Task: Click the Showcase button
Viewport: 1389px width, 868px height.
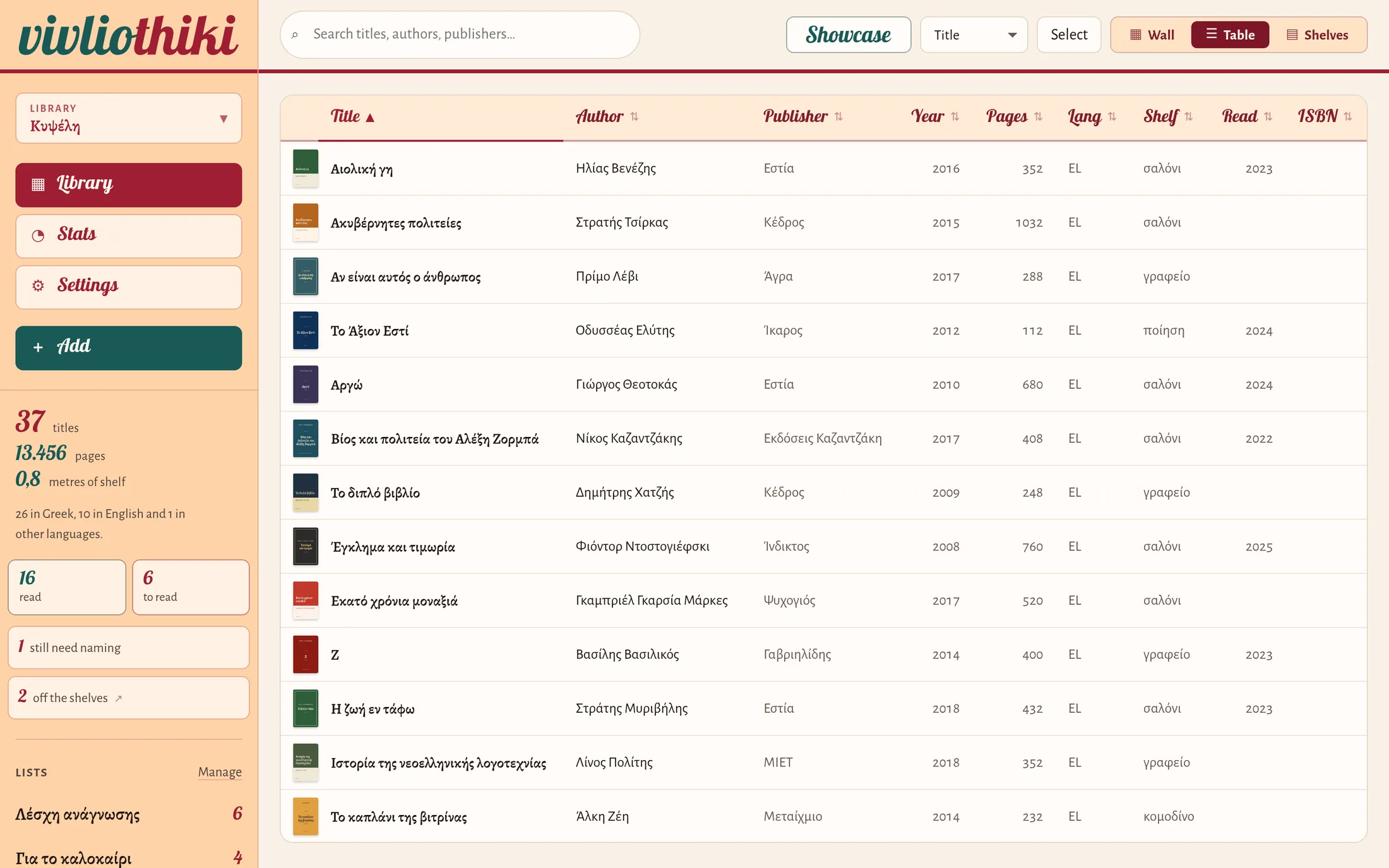Action: pyautogui.click(x=849, y=35)
